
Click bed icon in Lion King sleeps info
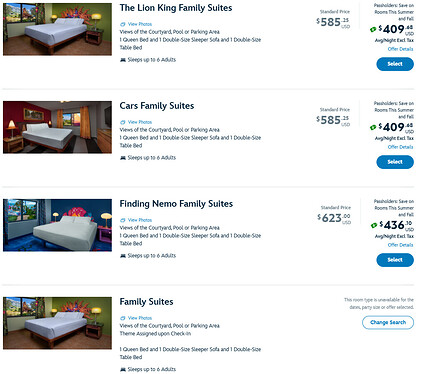(x=123, y=60)
